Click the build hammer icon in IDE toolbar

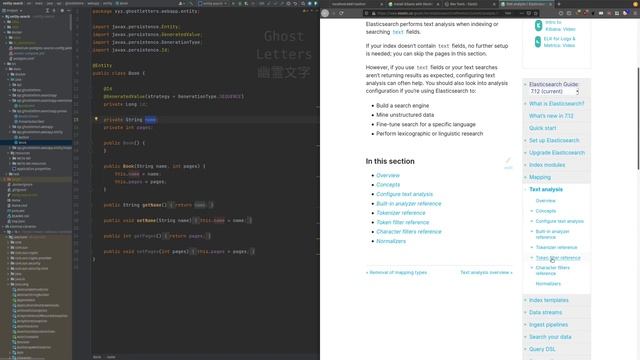click(x=191, y=3)
